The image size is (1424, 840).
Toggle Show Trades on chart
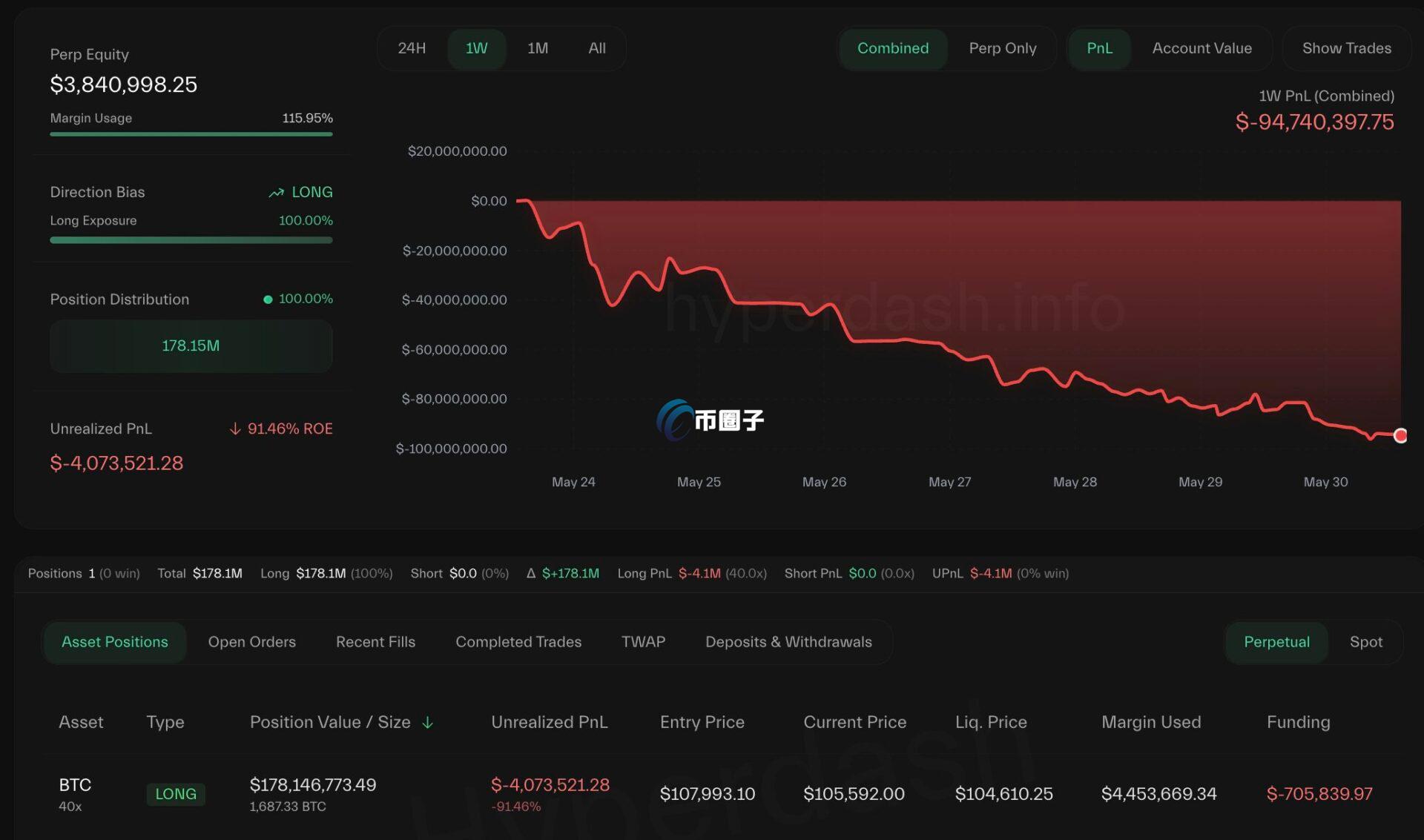[1346, 48]
